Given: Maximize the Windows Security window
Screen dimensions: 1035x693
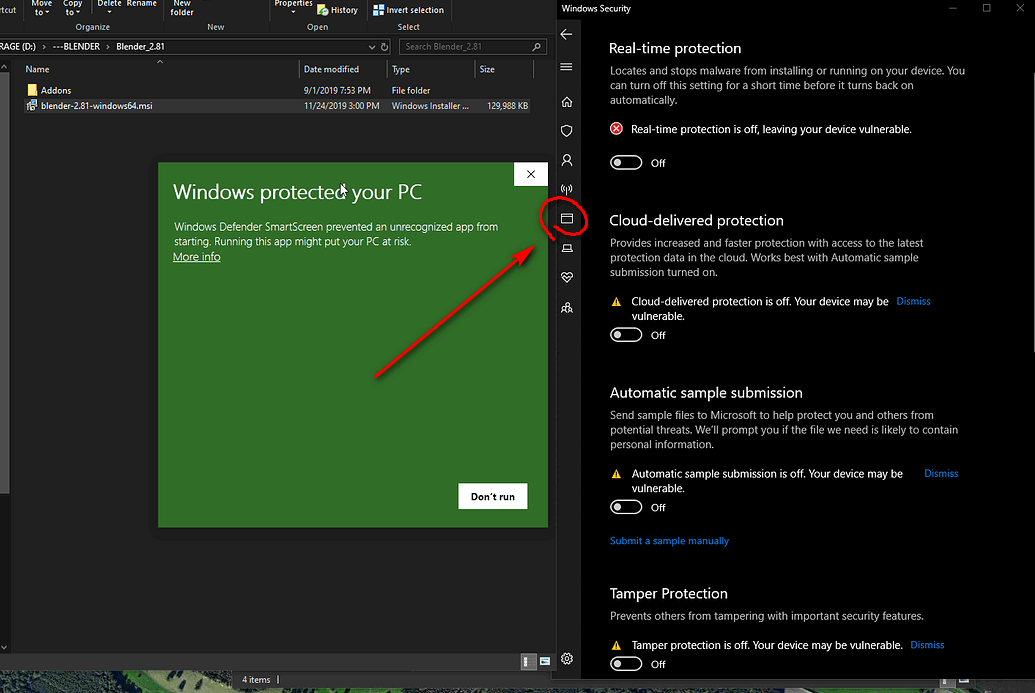Looking at the screenshot, I should [986, 9].
